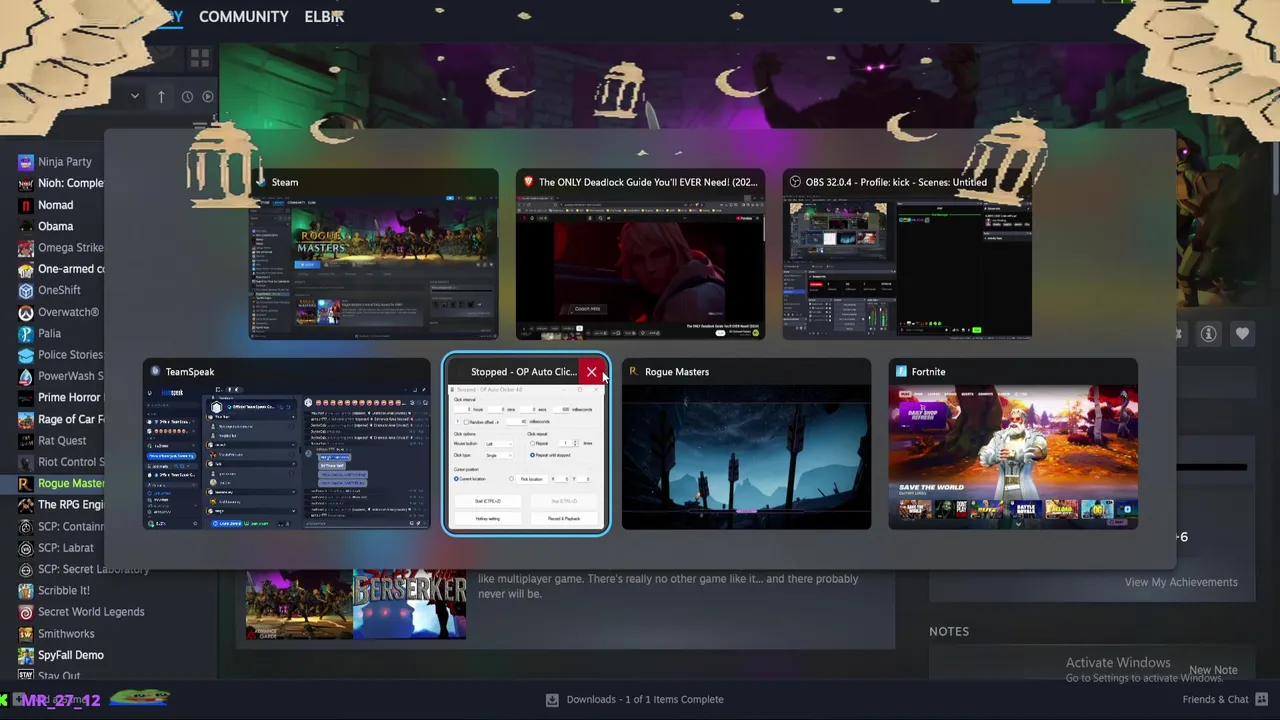Click the Scribble It! game icon
Image resolution: width=1280 pixels, height=720 pixels.
click(26, 591)
